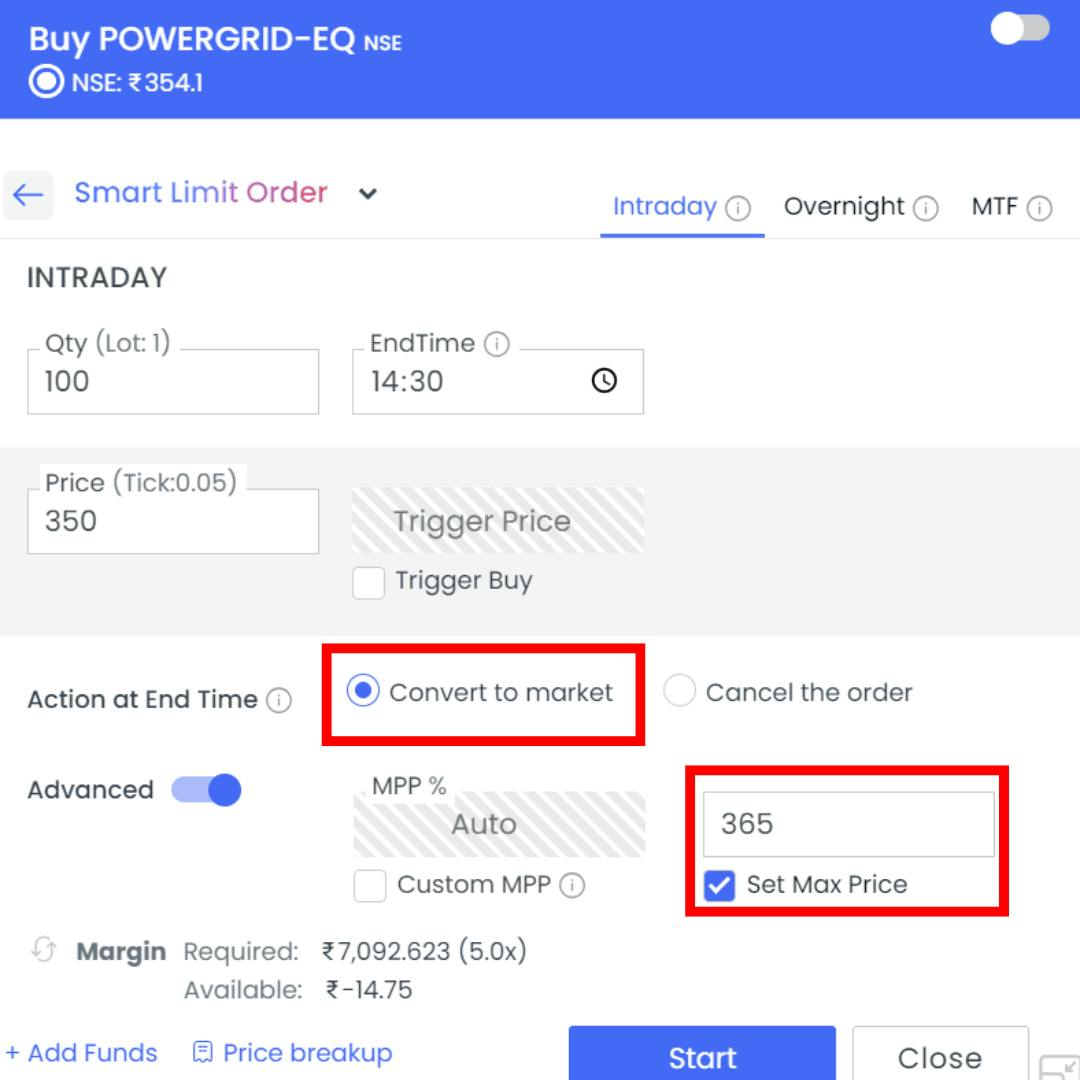
Task: Click the Price input field
Action: tap(173, 522)
